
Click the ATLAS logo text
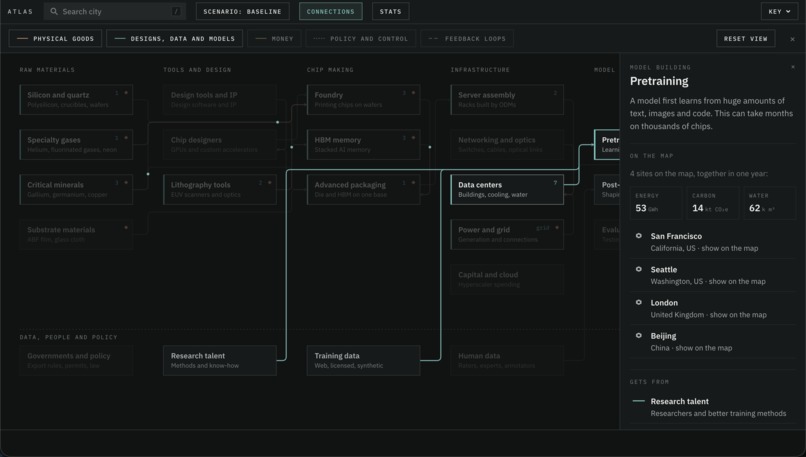(20, 11)
